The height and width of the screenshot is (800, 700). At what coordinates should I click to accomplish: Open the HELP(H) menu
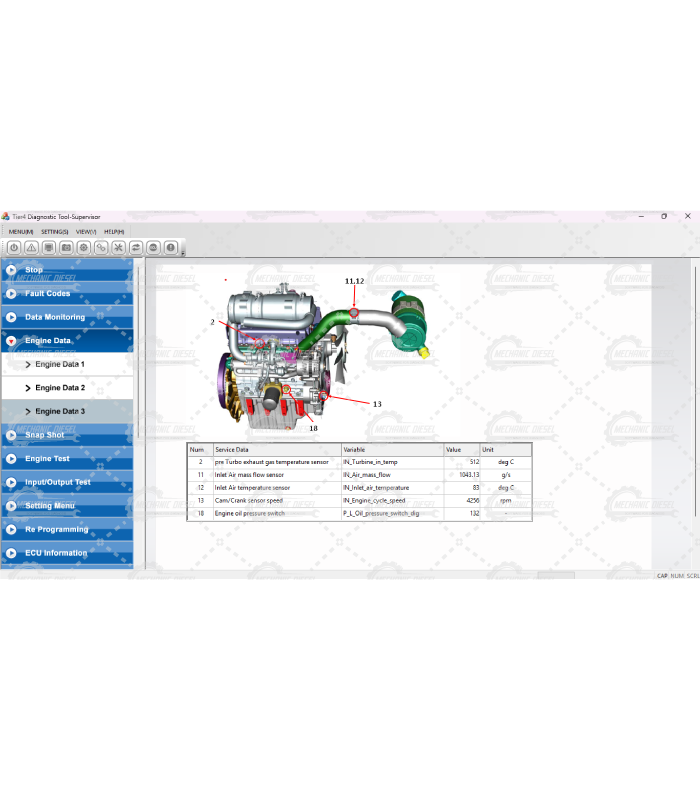pyautogui.click(x=114, y=231)
